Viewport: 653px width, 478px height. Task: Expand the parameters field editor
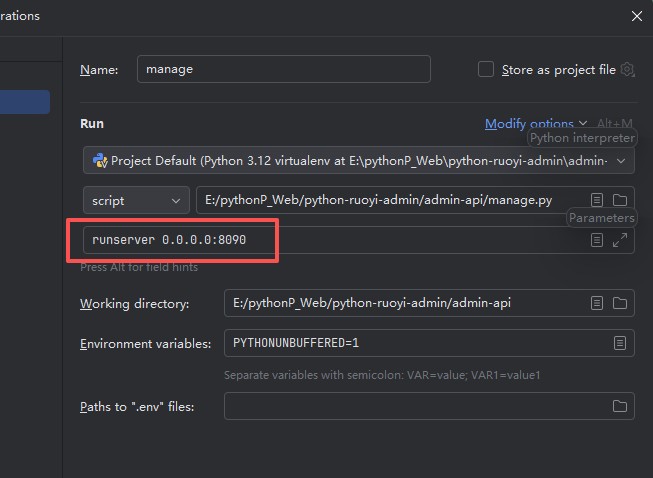[x=620, y=240]
